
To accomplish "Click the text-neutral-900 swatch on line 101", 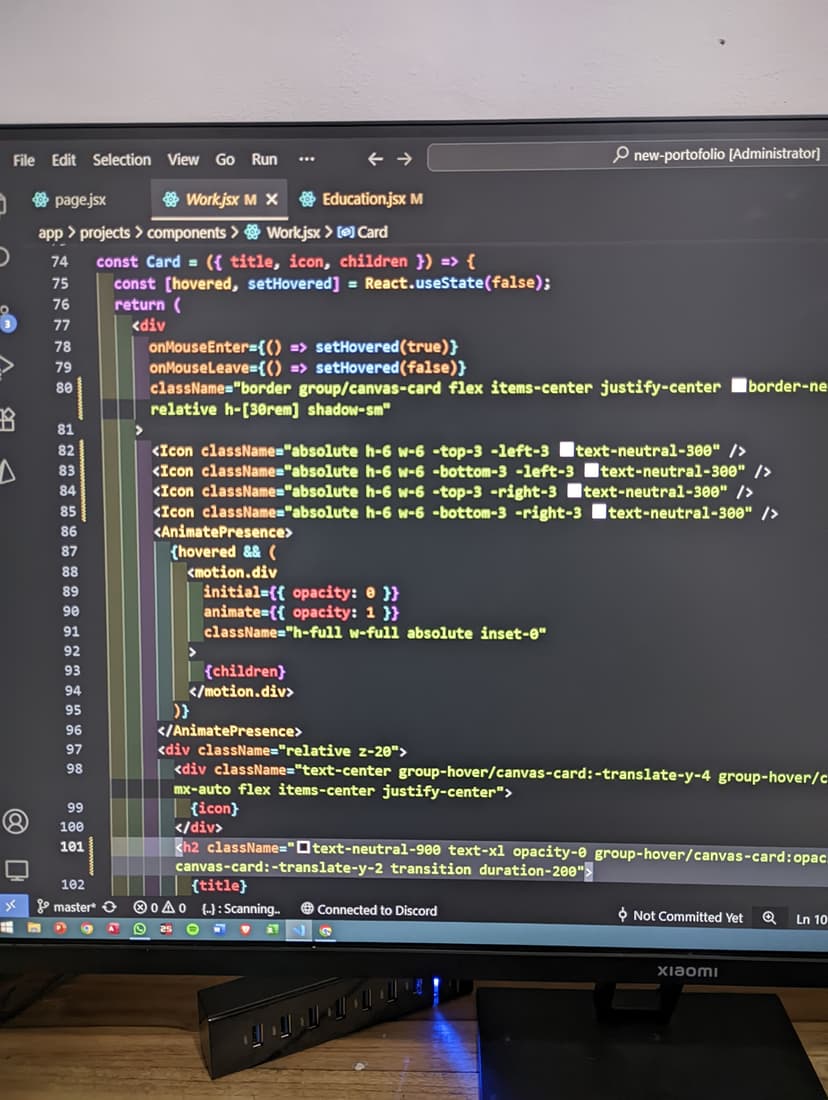I will (x=303, y=848).
